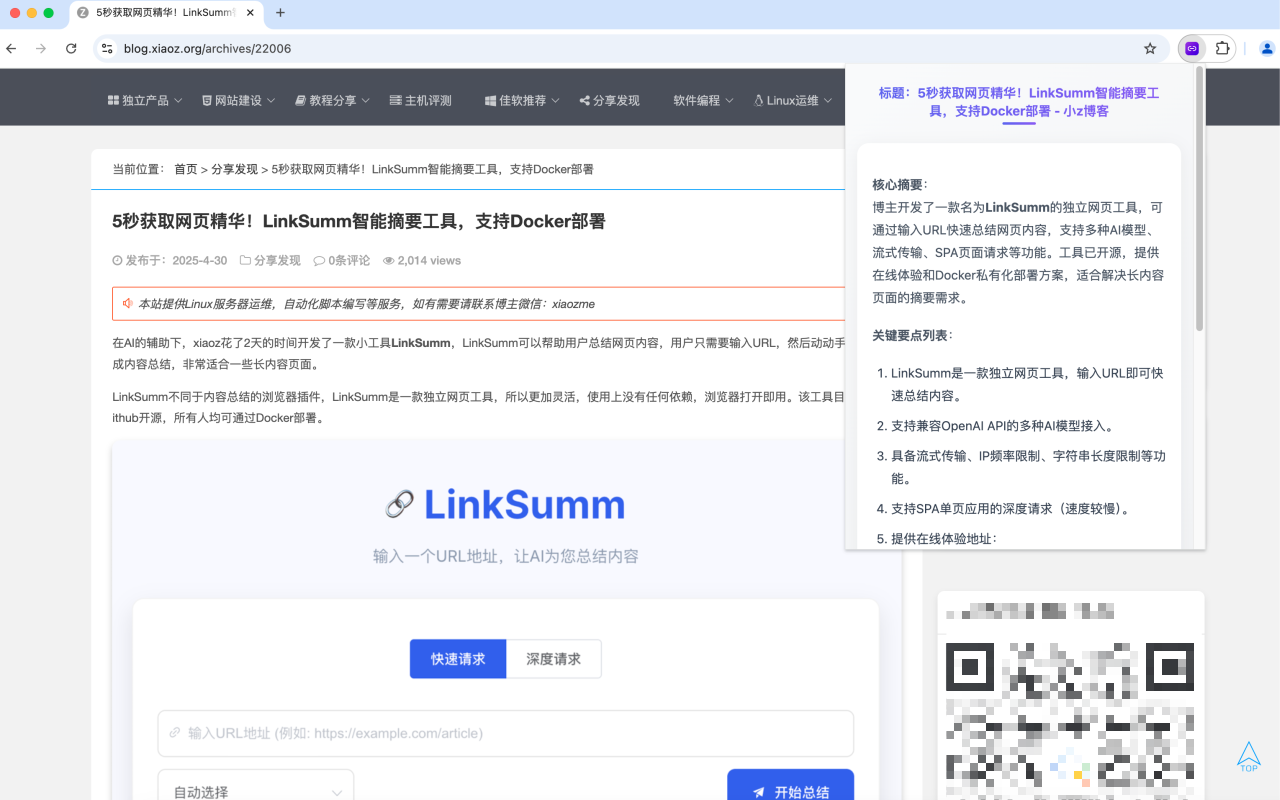This screenshot has height=800, width=1280.
Task: Click the LinkSumm chain link logo
Action: tap(399, 505)
